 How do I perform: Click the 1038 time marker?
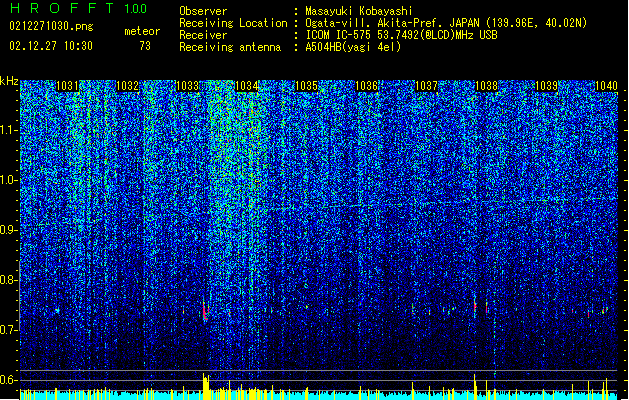tap(486, 86)
